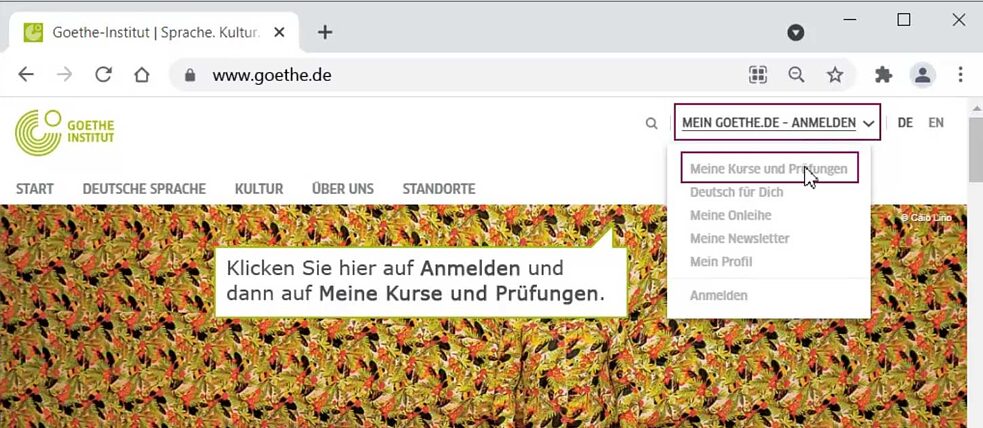
Task: Navigate back with the back arrow
Action: coord(26,74)
